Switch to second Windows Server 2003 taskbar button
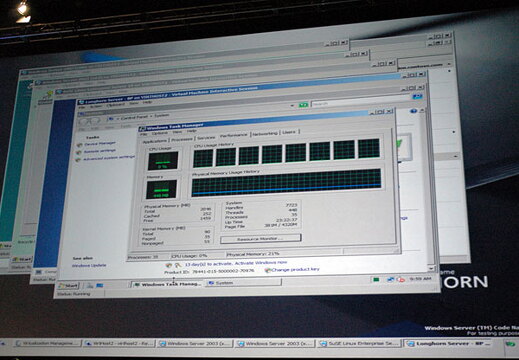519x360 pixels. 275,343
